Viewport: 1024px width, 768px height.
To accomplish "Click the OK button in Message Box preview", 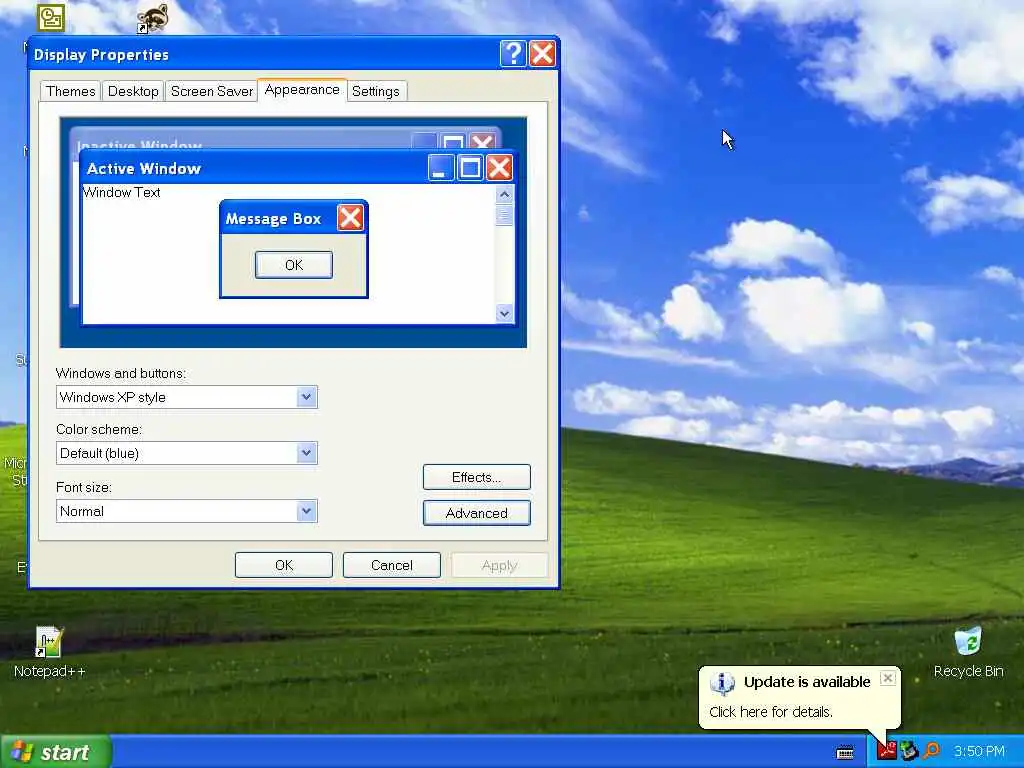I will point(294,265).
